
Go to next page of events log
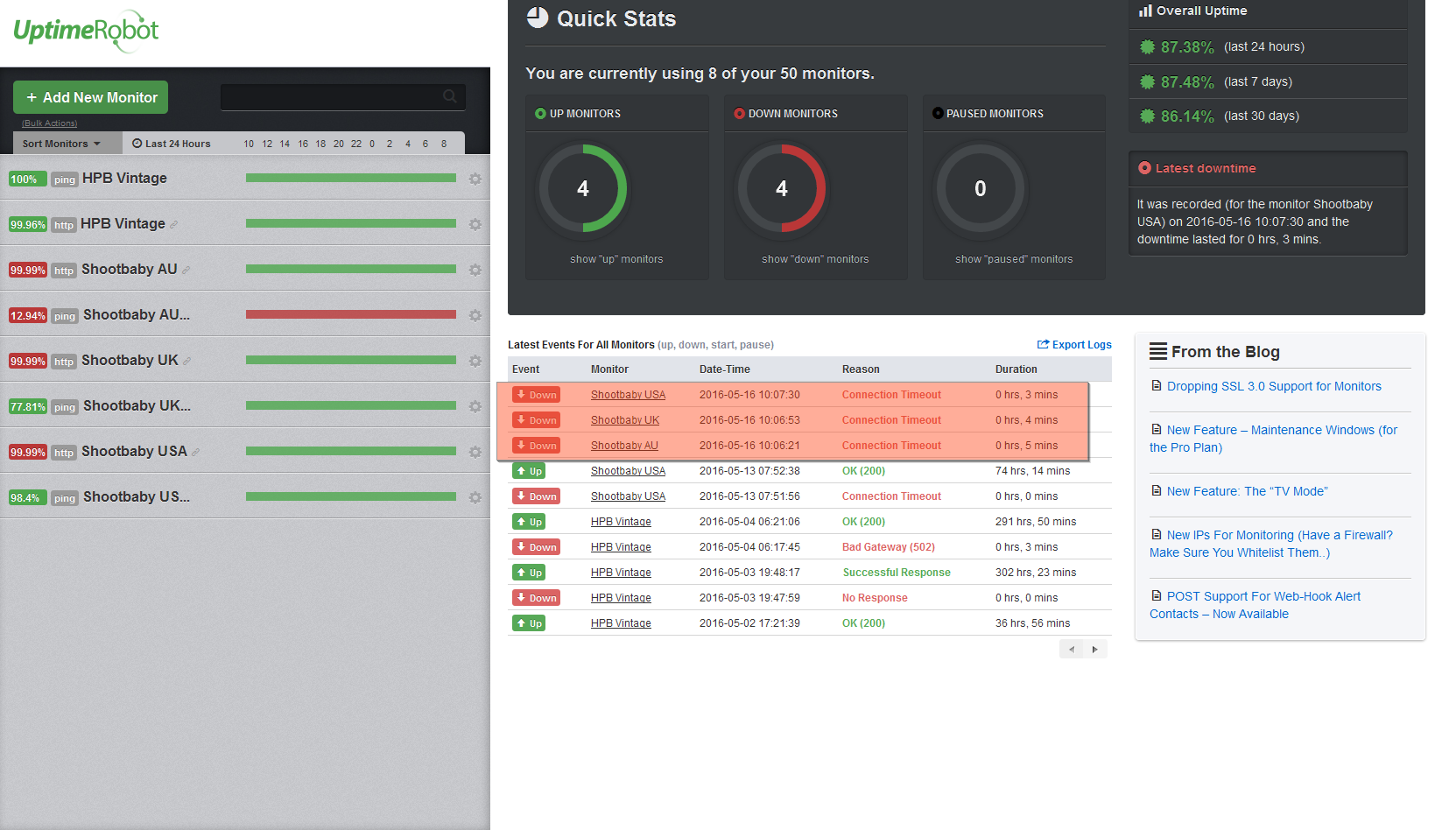1094,650
